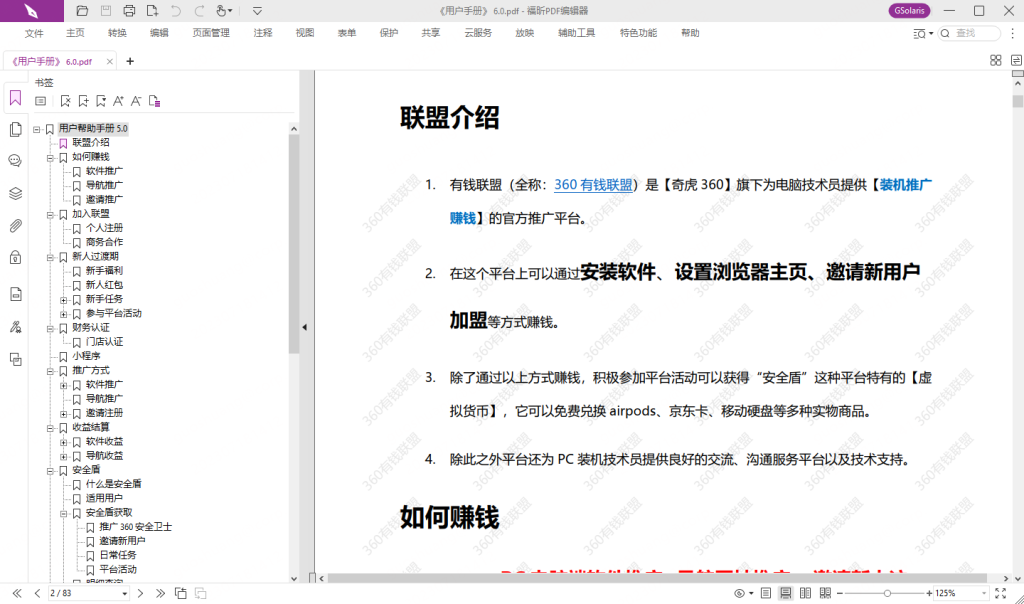
Task: Click the add new bookmark icon
Action: (x=84, y=101)
